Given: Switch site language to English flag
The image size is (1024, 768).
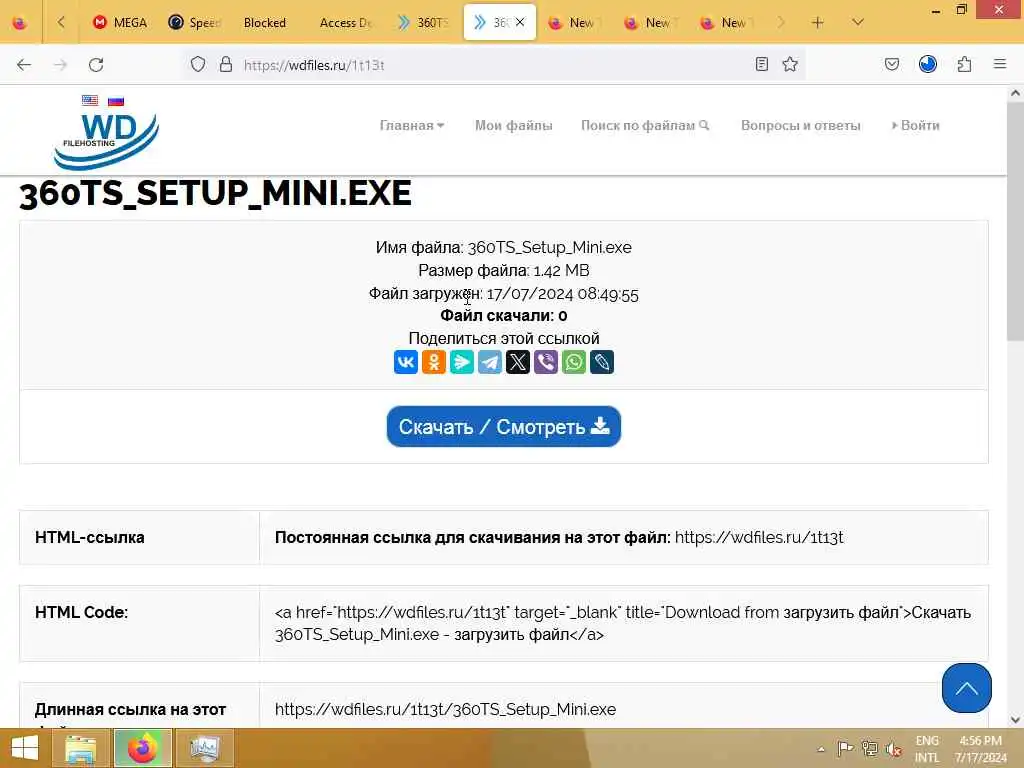Looking at the screenshot, I should (90, 101).
